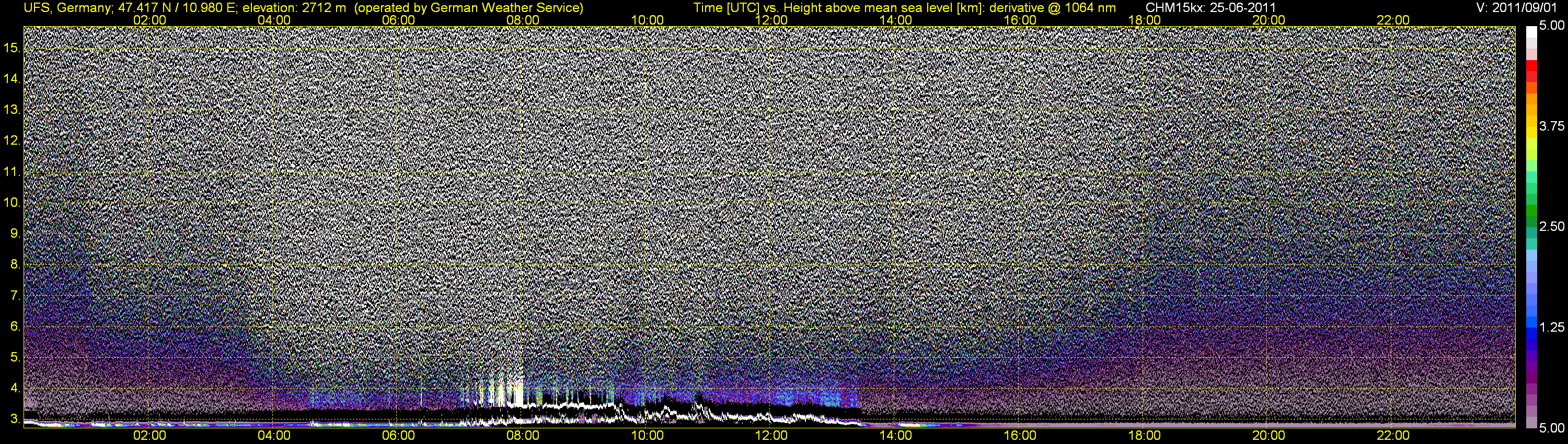Click the 10 km height axis label
1568x444 pixels.
(x=11, y=203)
